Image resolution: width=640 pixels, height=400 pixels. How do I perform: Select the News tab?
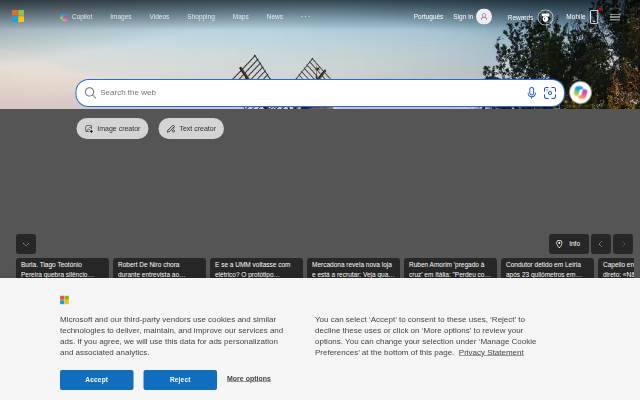(x=275, y=17)
